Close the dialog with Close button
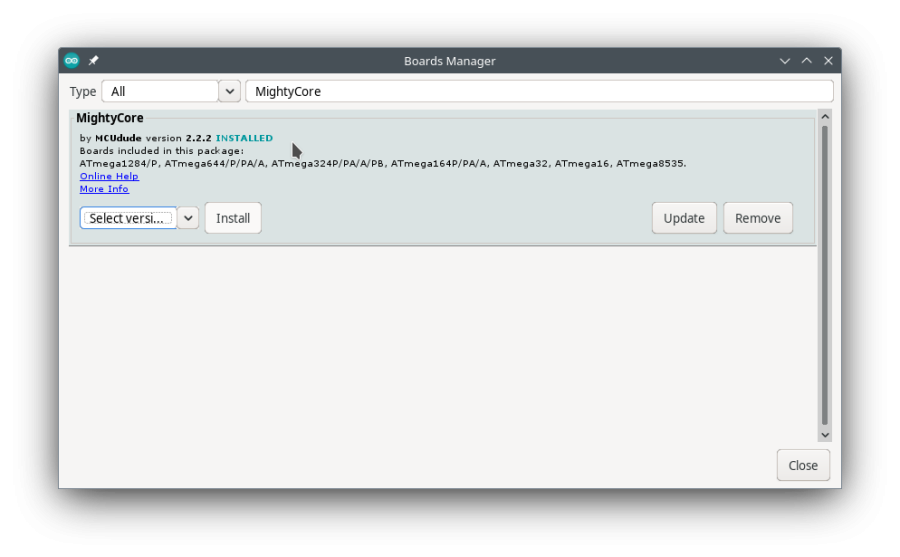Screen dimensions: 900x557 tap(803, 465)
